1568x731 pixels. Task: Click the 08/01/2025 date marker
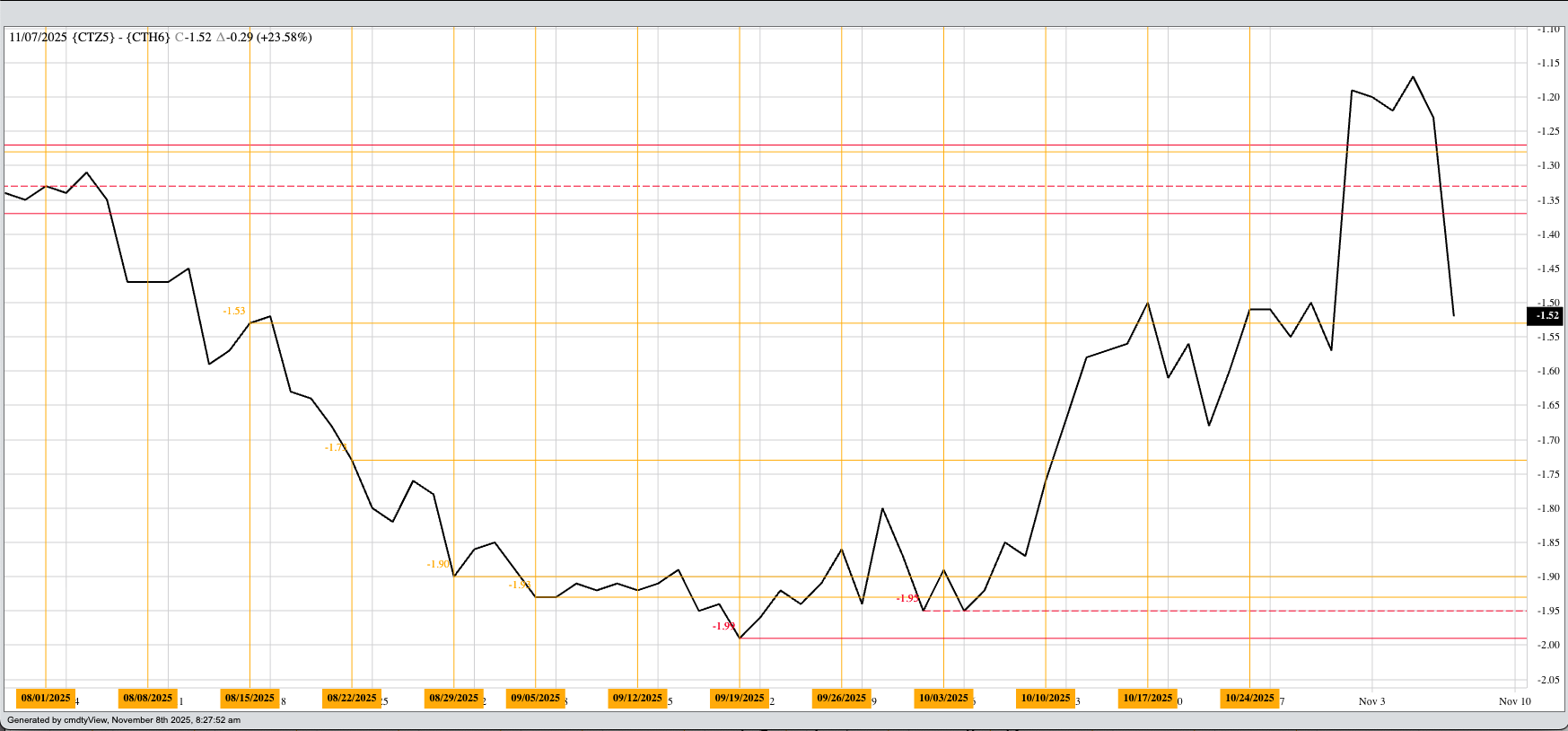click(x=46, y=698)
